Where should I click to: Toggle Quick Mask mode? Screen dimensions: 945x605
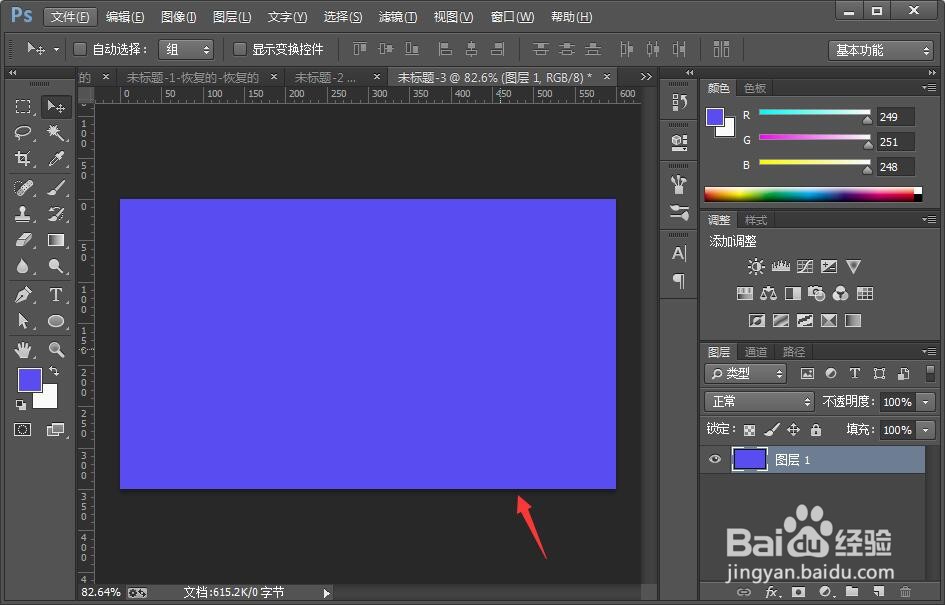[23, 430]
